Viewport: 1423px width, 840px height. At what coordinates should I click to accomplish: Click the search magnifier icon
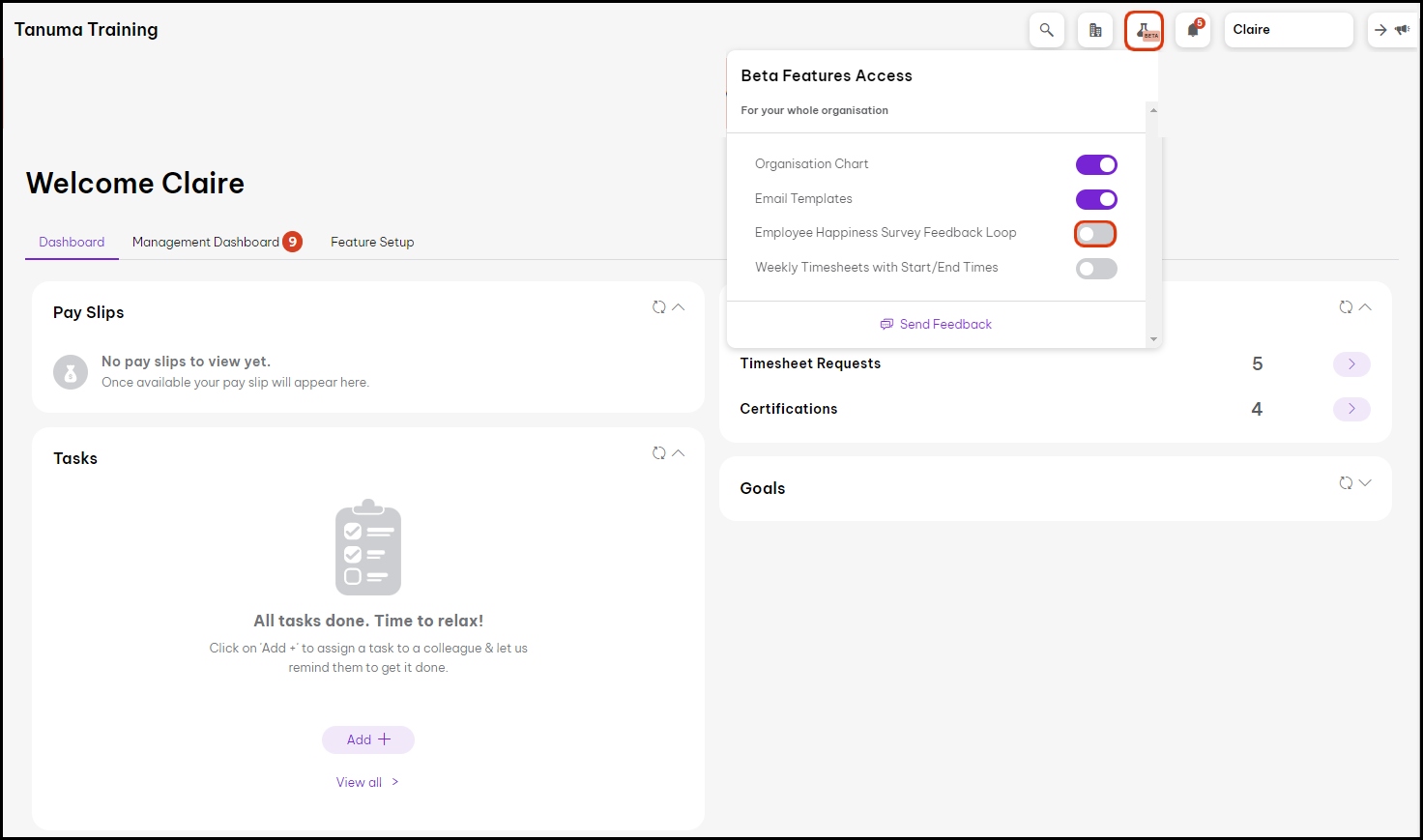point(1046,30)
